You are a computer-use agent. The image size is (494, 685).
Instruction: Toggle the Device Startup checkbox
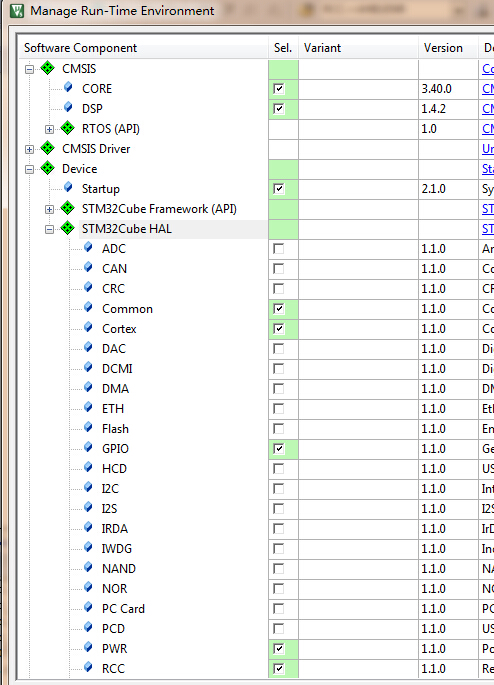279,189
